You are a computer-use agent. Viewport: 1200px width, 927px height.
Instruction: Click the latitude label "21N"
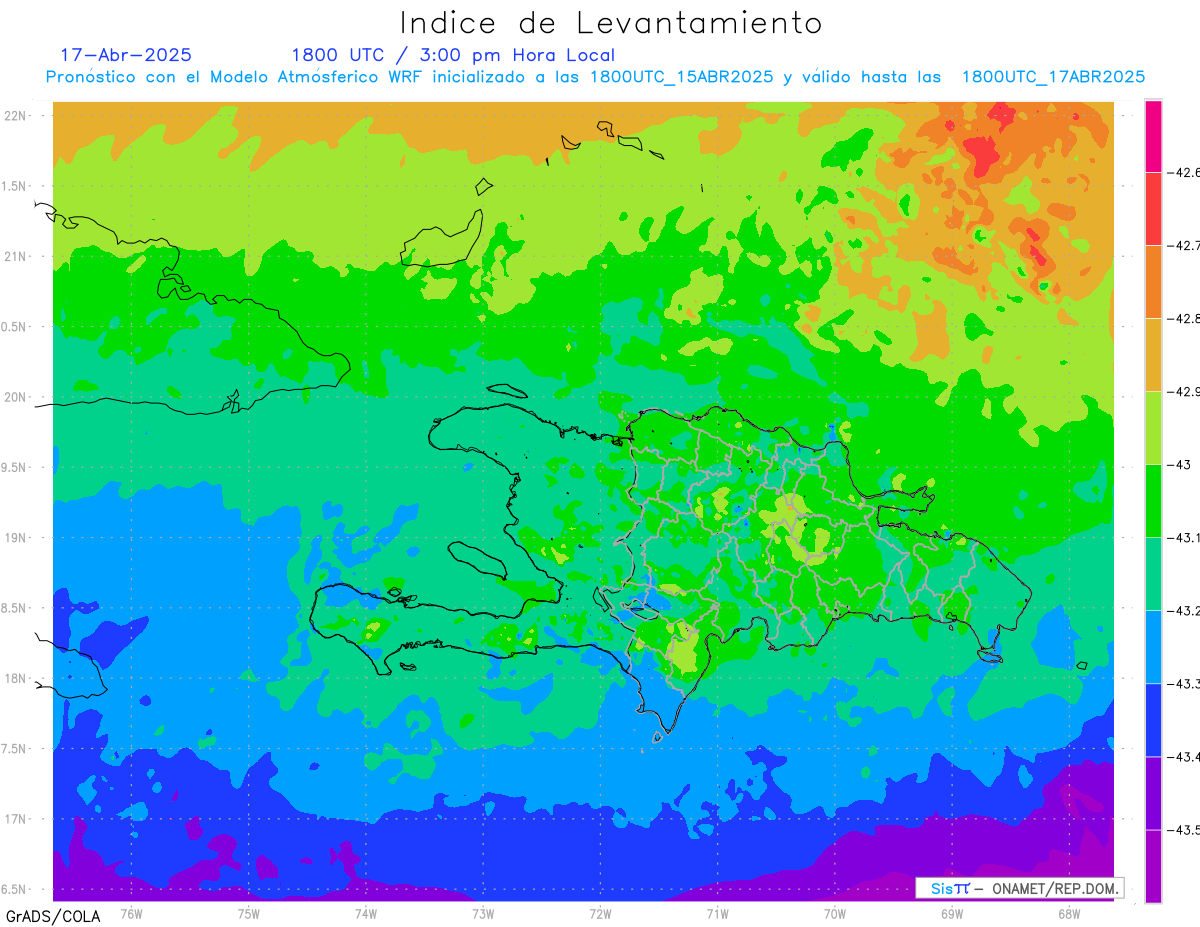pos(16,256)
